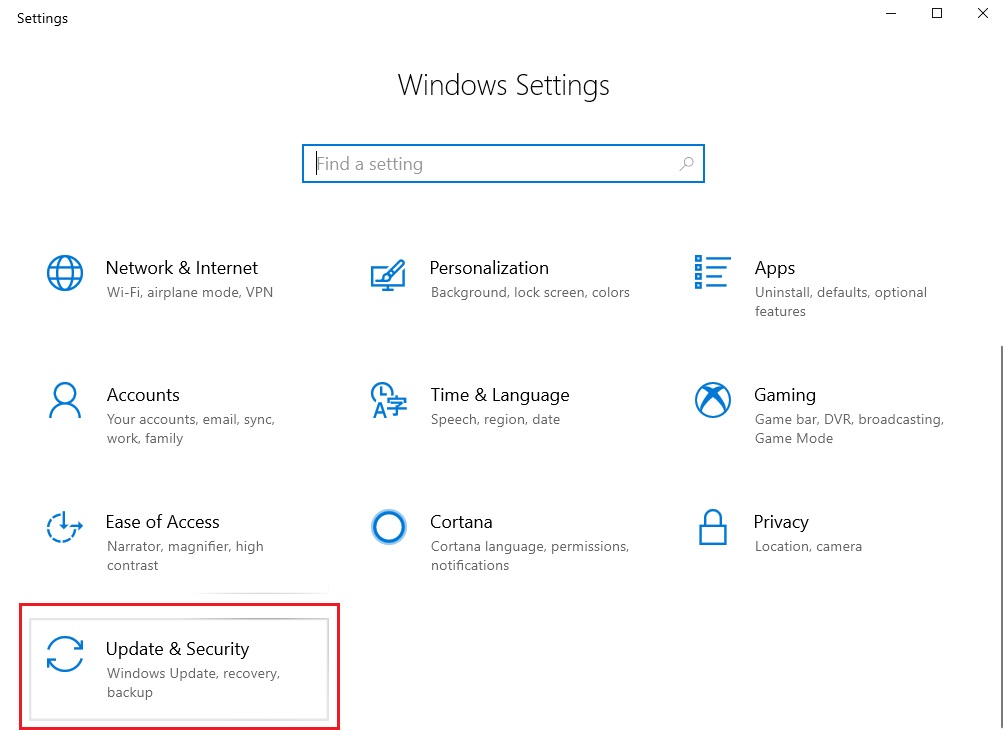1003x730 pixels.
Task: Open Network & Internet settings title
Action: pos(182,268)
